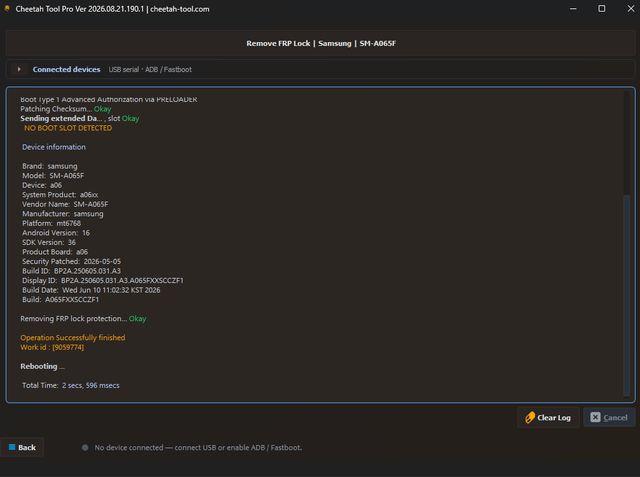640x477 pixels.
Task: Click the 'Patching Checksum... Okay' line
Action: [x=66, y=109]
